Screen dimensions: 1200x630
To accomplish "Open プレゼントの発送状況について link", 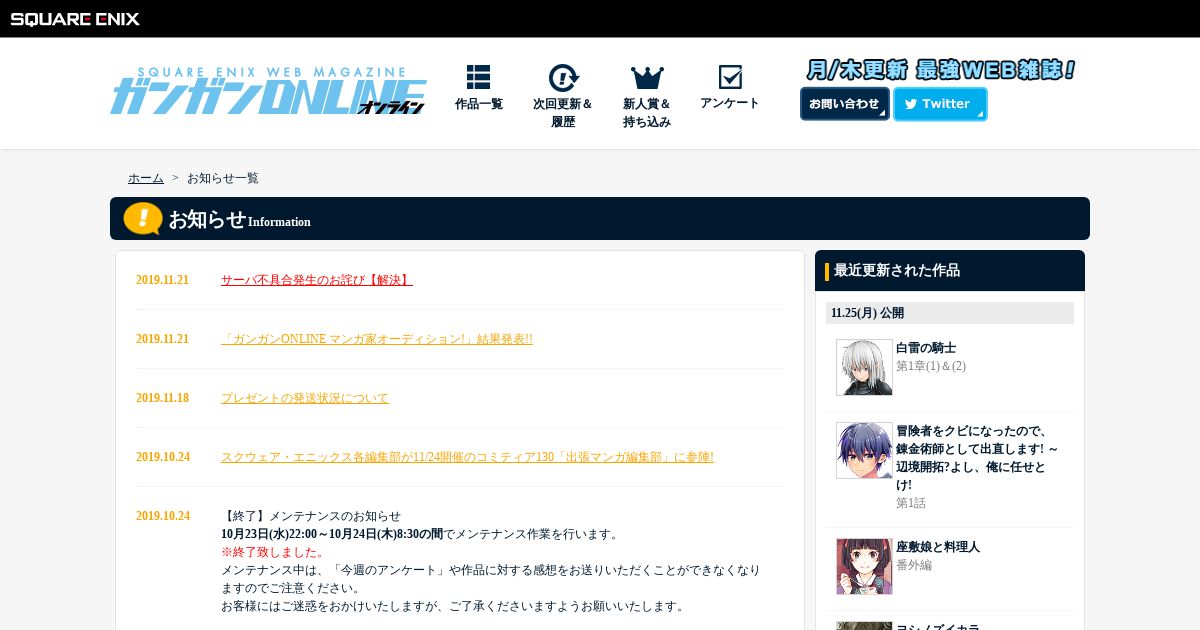I will tap(305, 398).
